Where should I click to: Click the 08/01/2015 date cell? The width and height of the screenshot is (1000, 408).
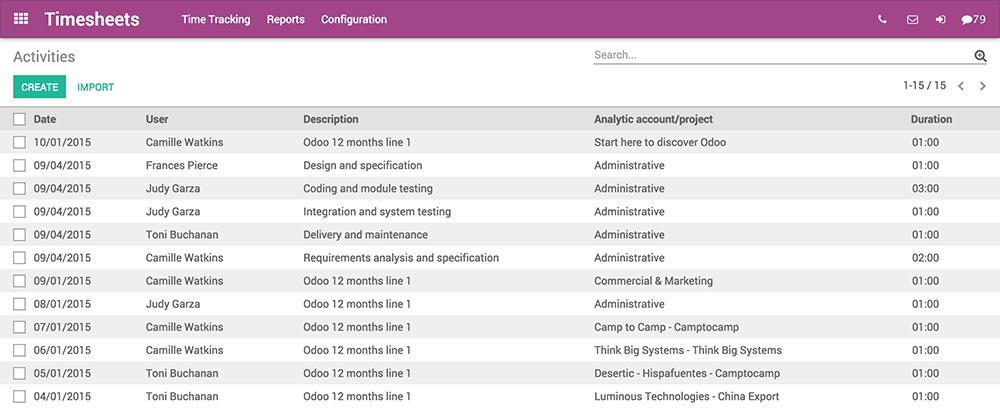[x=62, y=304]
